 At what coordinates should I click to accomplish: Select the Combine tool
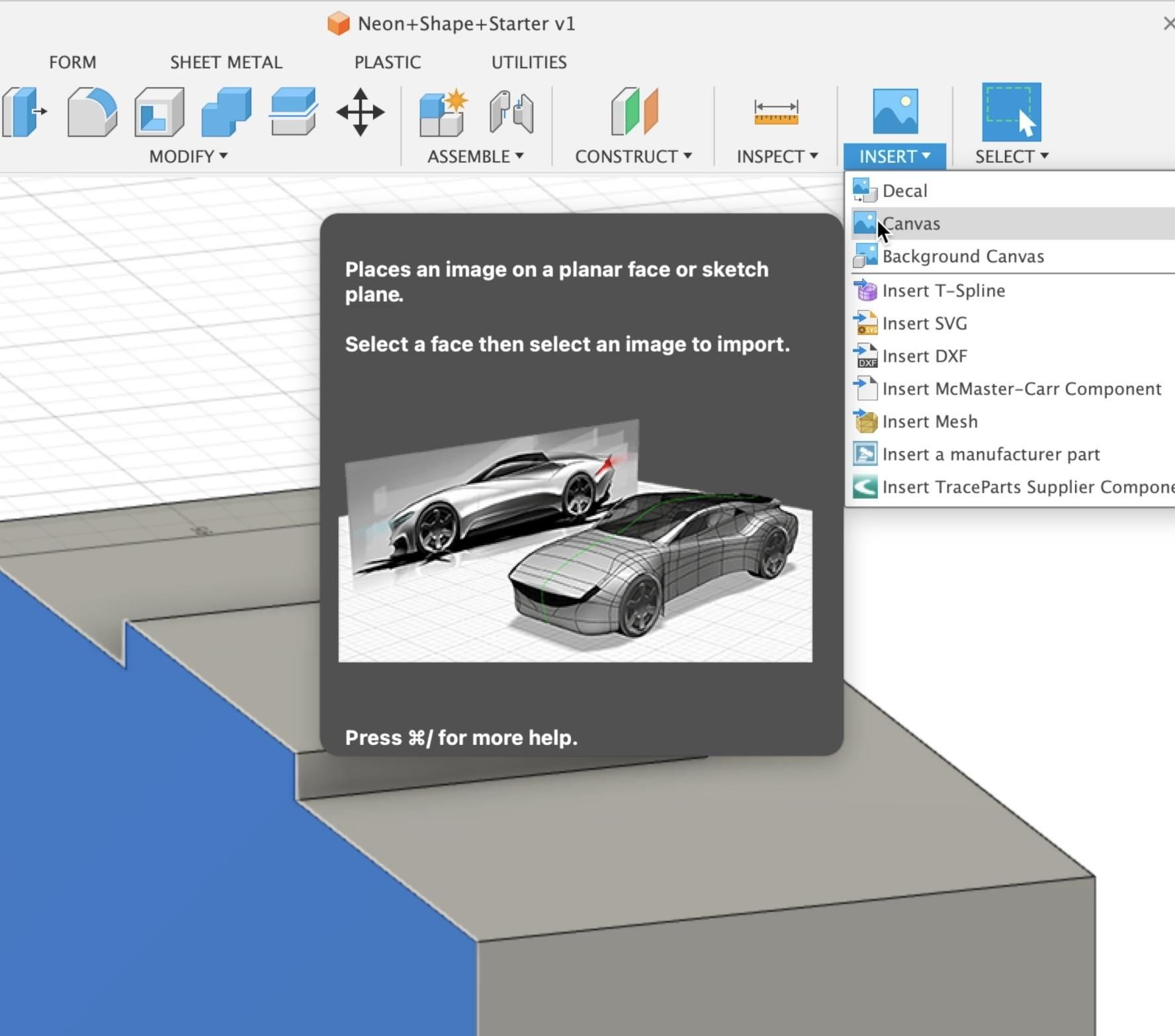point(227,112)
